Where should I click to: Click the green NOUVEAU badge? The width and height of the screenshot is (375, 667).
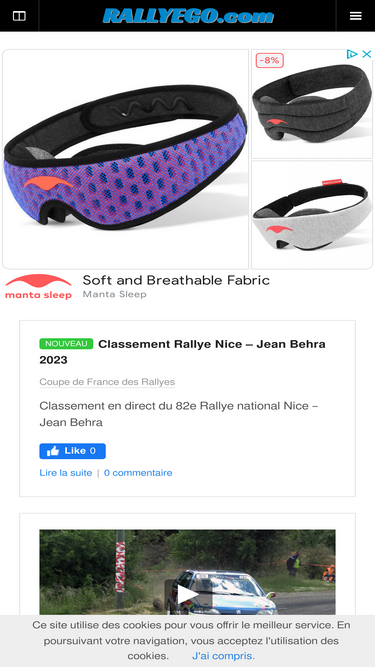click(x=66, y=344)
